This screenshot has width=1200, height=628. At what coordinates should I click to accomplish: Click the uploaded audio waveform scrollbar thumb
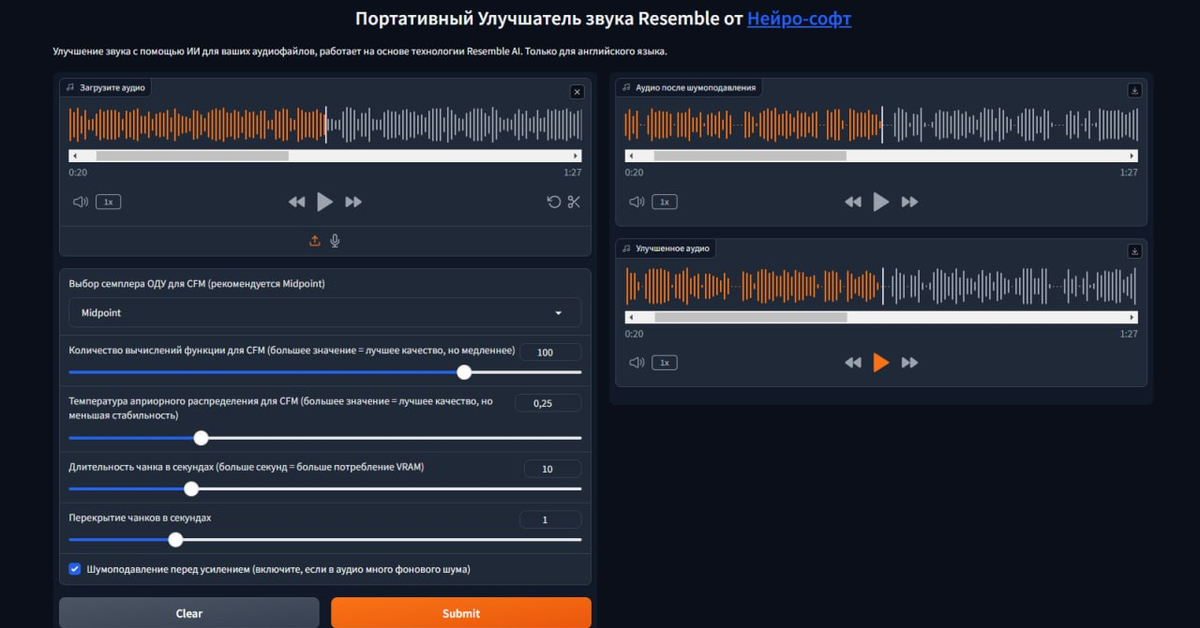tap(192, 156)
